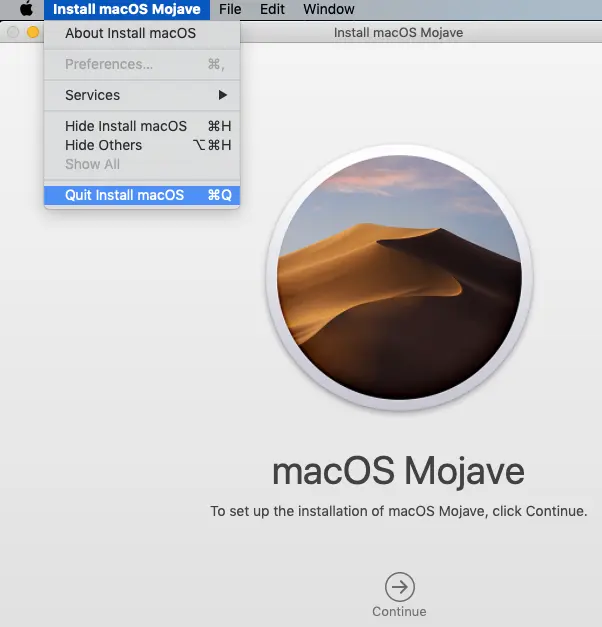The height and width of the screenshot is (627, 602).
Task: Click the macOS Mojave dune artwork
Action: (399, 277)
